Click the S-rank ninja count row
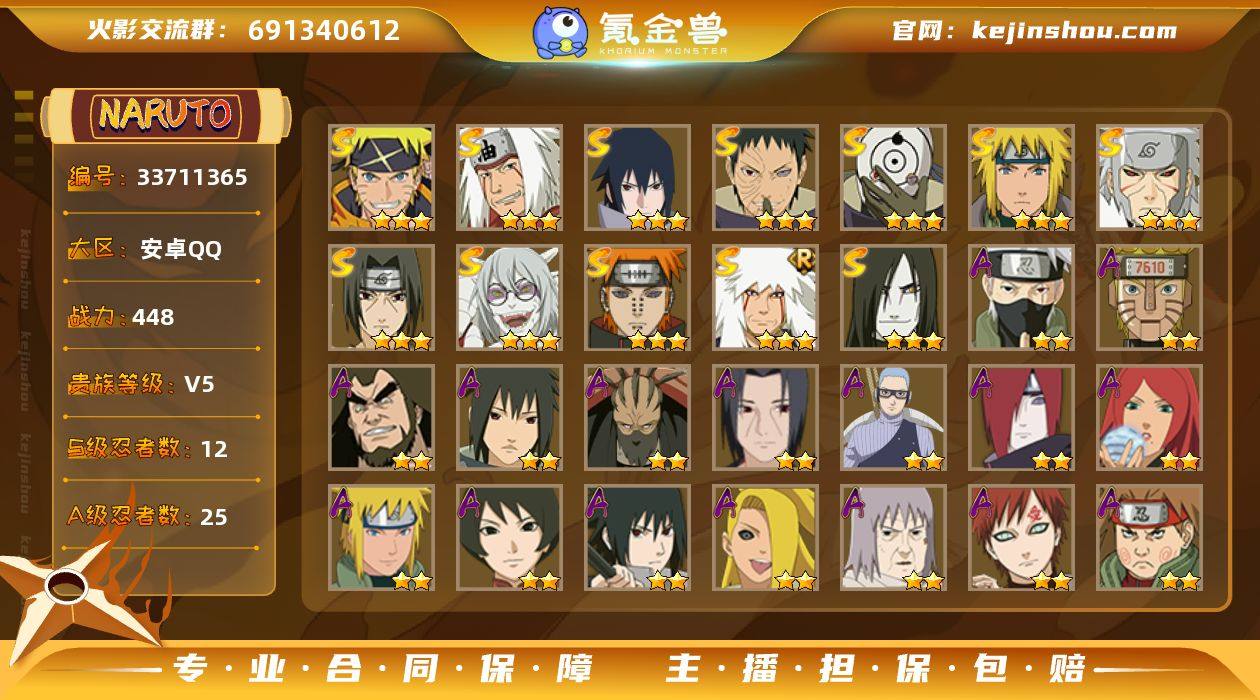This screenshot has width=1260, height=700. tap(149, 449)
